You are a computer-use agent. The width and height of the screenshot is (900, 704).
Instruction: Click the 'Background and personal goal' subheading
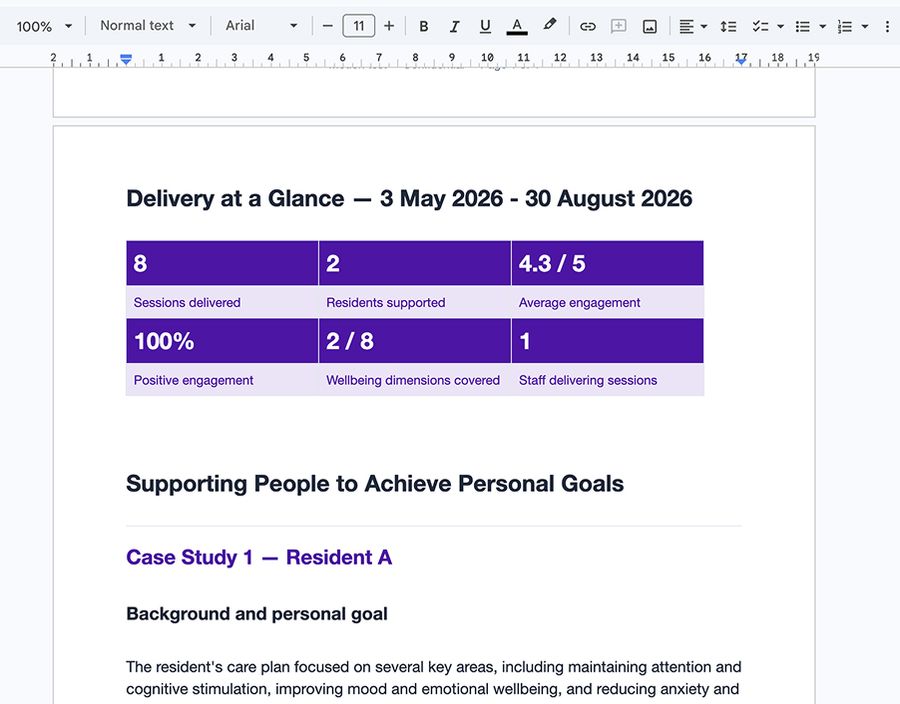(257, 614)
